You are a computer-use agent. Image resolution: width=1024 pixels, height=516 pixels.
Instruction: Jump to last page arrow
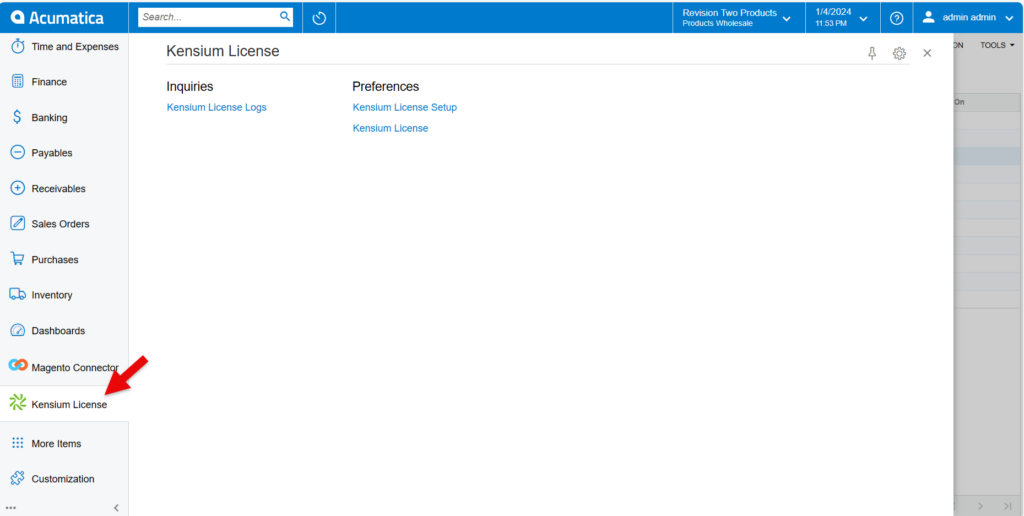1008,506
